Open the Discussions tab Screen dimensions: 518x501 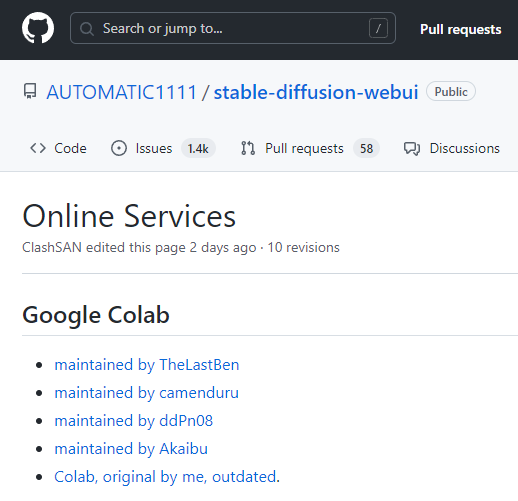click(x=452, y=148)
